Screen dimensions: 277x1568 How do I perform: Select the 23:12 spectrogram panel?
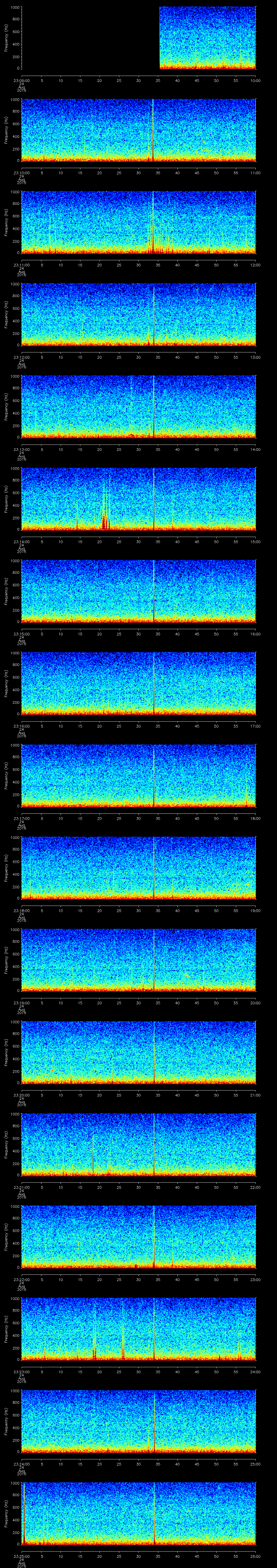pos(138,315)
